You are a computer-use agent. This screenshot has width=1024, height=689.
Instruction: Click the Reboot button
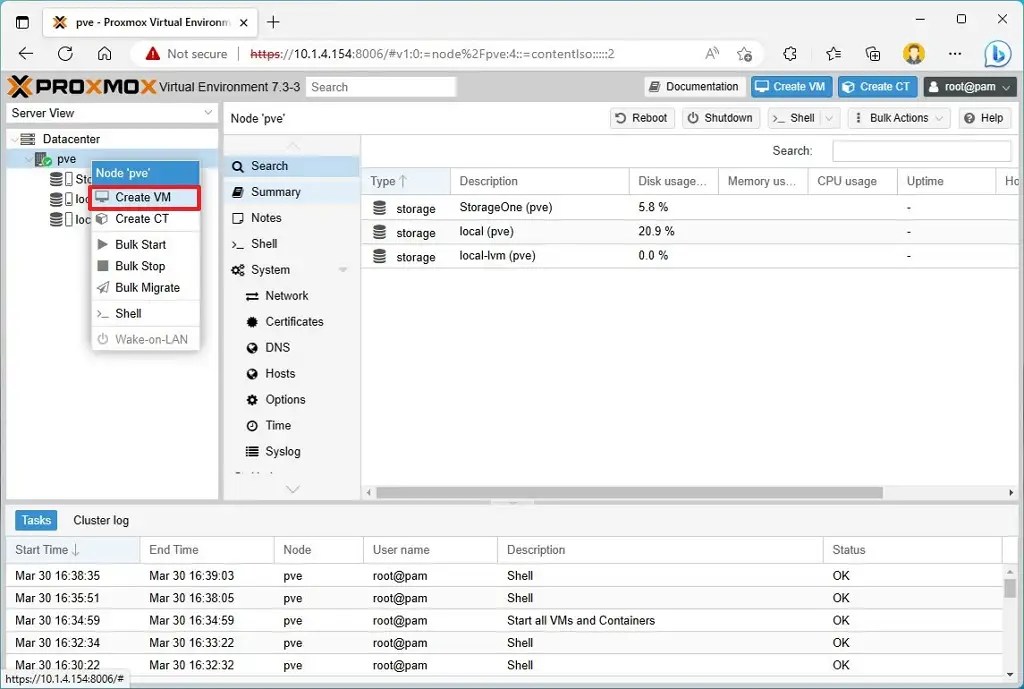pyautogui.click(x=641, y=117)
